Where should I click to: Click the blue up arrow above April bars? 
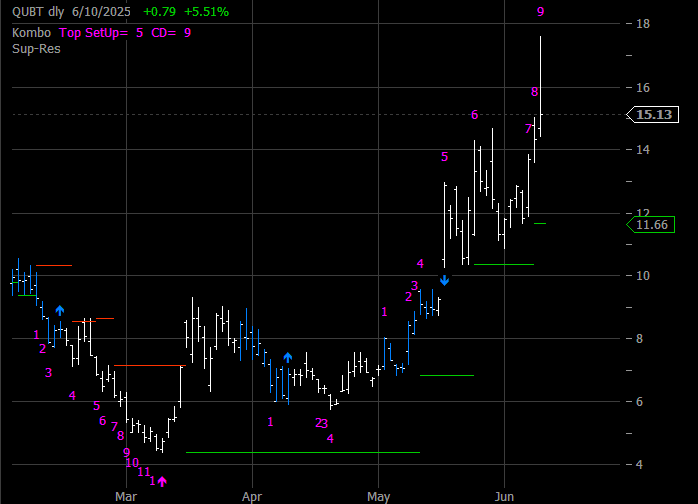288,357
